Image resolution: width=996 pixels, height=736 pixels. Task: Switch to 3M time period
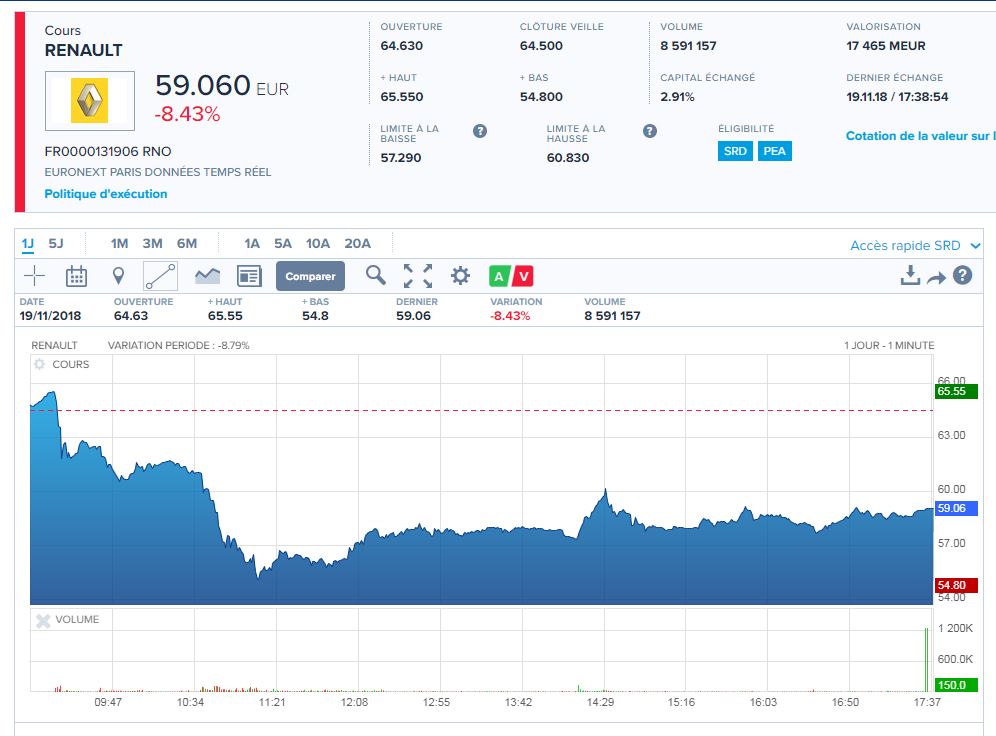coord(152,244)
